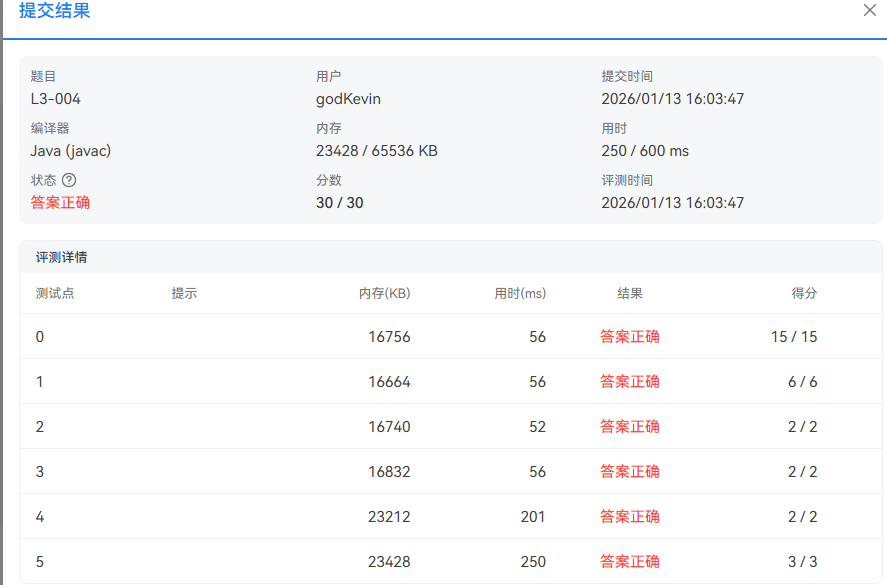Viewport: 887px width, 585px height.
Task: Click memory value 23428 in test 5 row
Action: point(389,562)
